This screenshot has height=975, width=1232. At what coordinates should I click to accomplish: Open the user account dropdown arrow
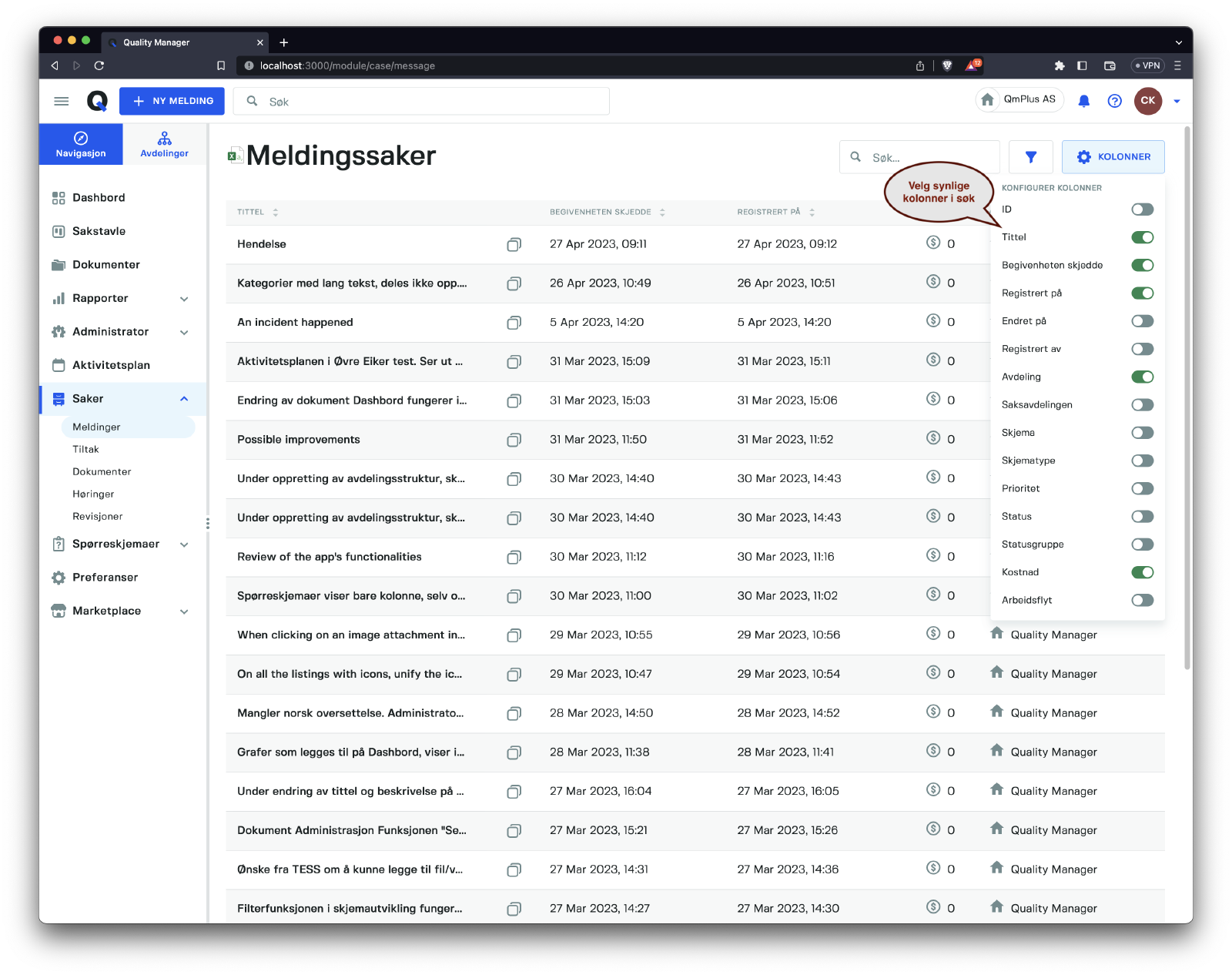pos(1177,101)
